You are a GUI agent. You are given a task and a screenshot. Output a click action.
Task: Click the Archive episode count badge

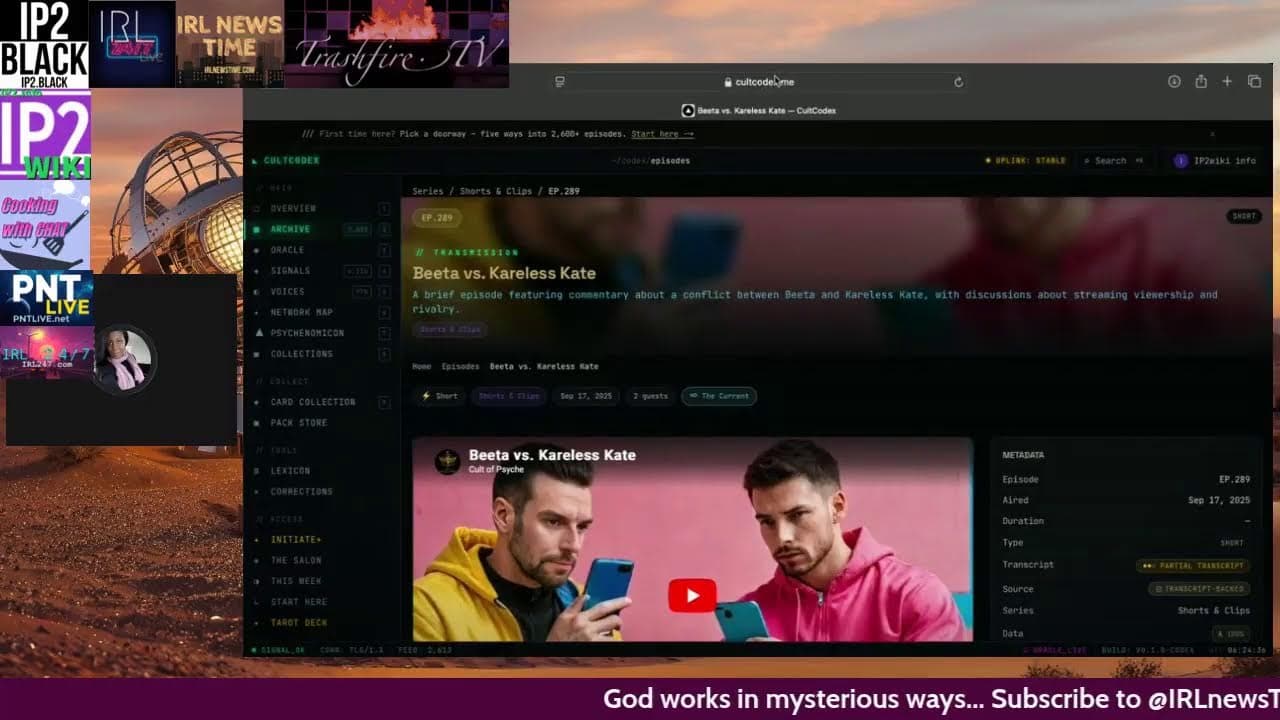[357, 229]
